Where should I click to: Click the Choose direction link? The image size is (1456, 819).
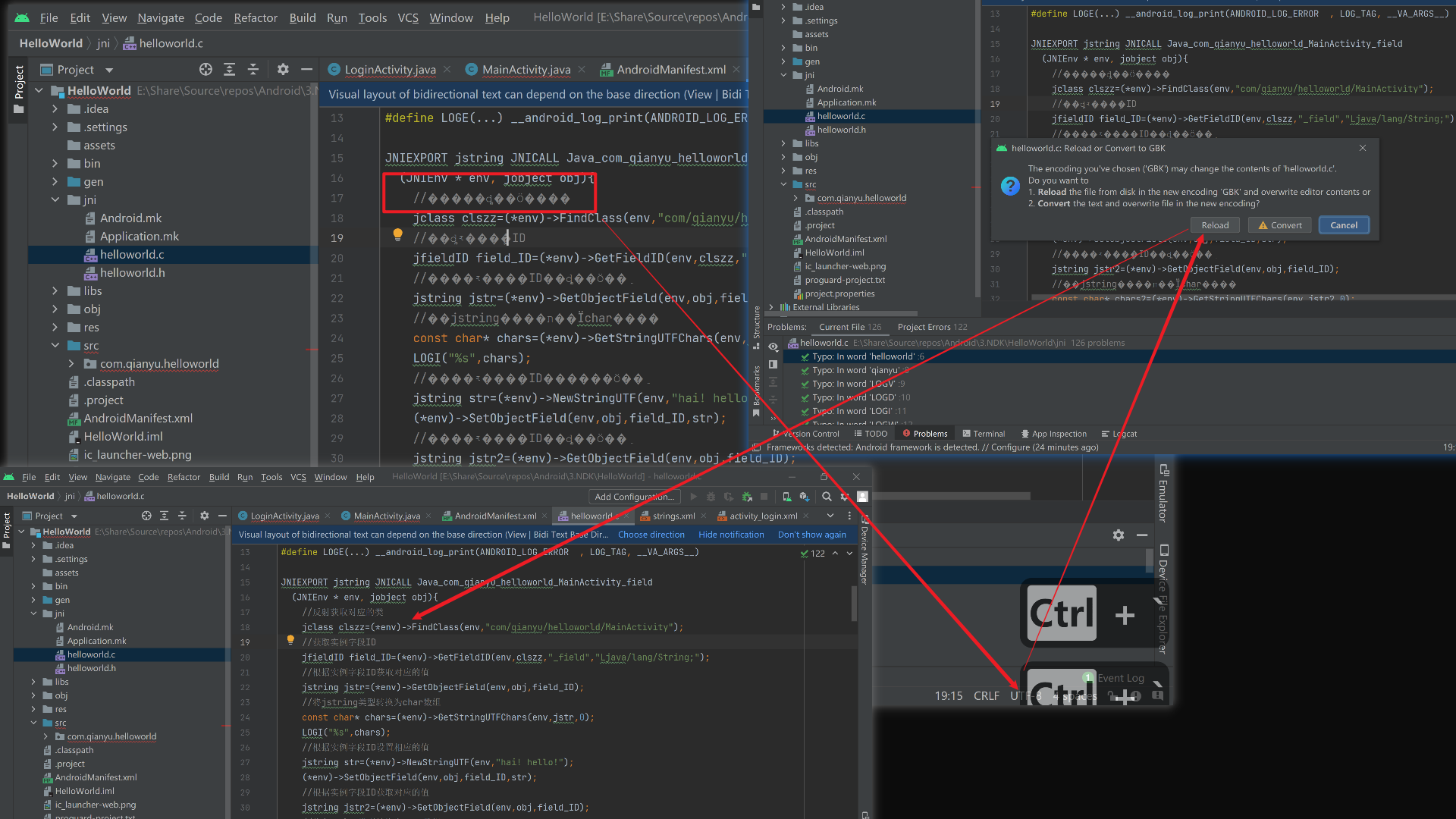tap(651, 535)
